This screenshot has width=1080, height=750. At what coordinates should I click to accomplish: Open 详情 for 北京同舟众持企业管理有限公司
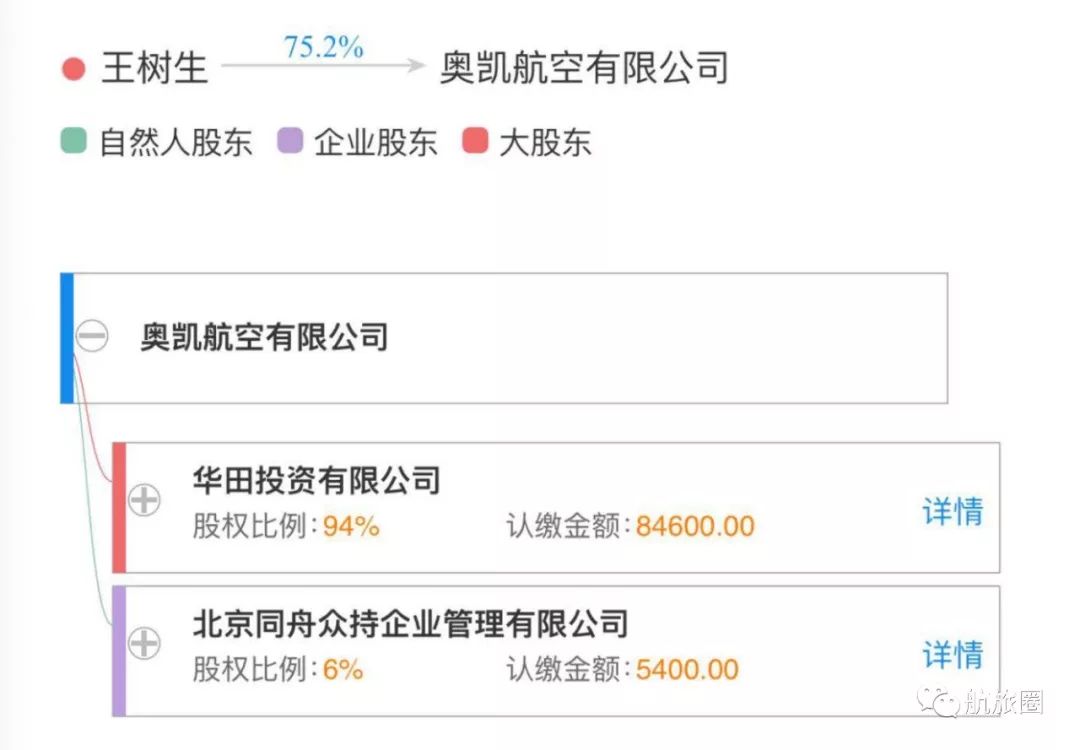pyautogui.click(x=952, y=655)
